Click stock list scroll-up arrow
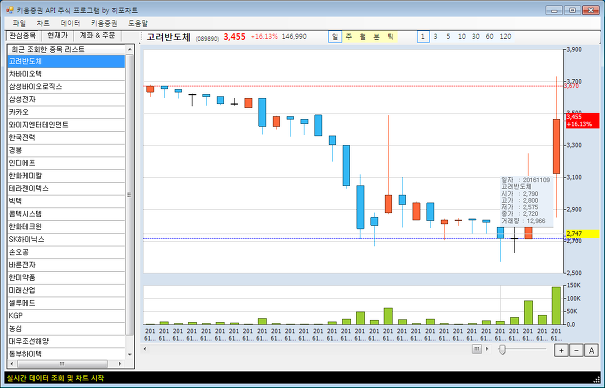 pos(130,49)
